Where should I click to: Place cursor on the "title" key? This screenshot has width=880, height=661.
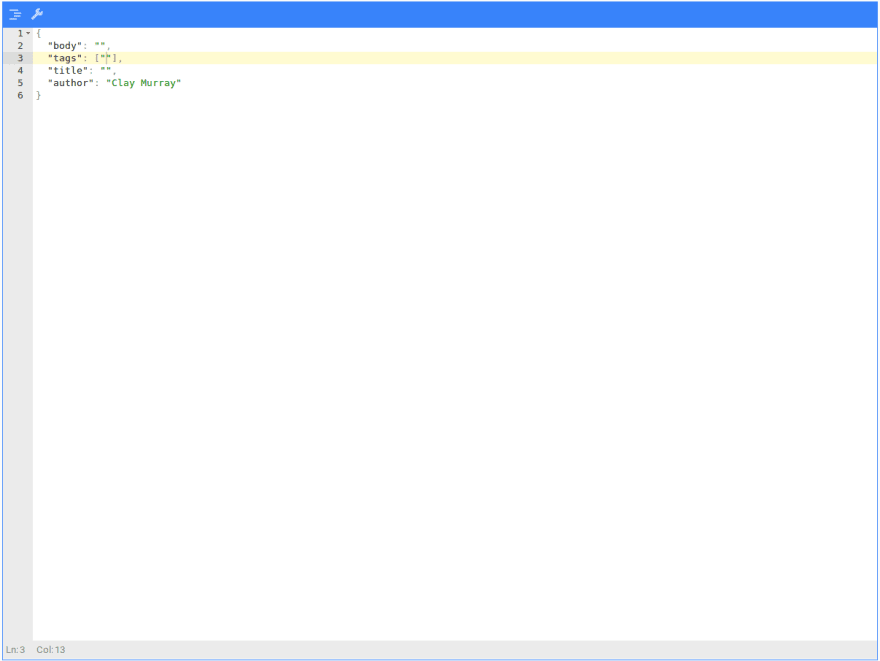67,70
